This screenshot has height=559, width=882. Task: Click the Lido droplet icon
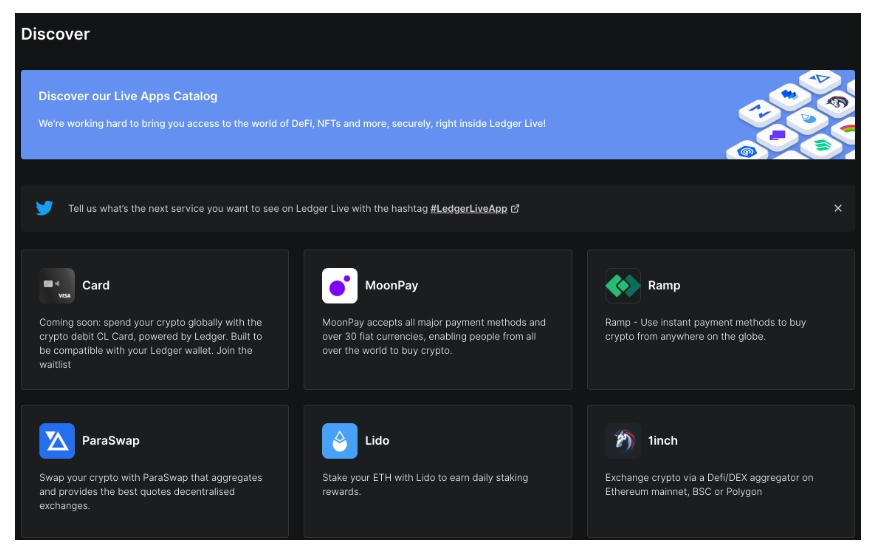340,441
